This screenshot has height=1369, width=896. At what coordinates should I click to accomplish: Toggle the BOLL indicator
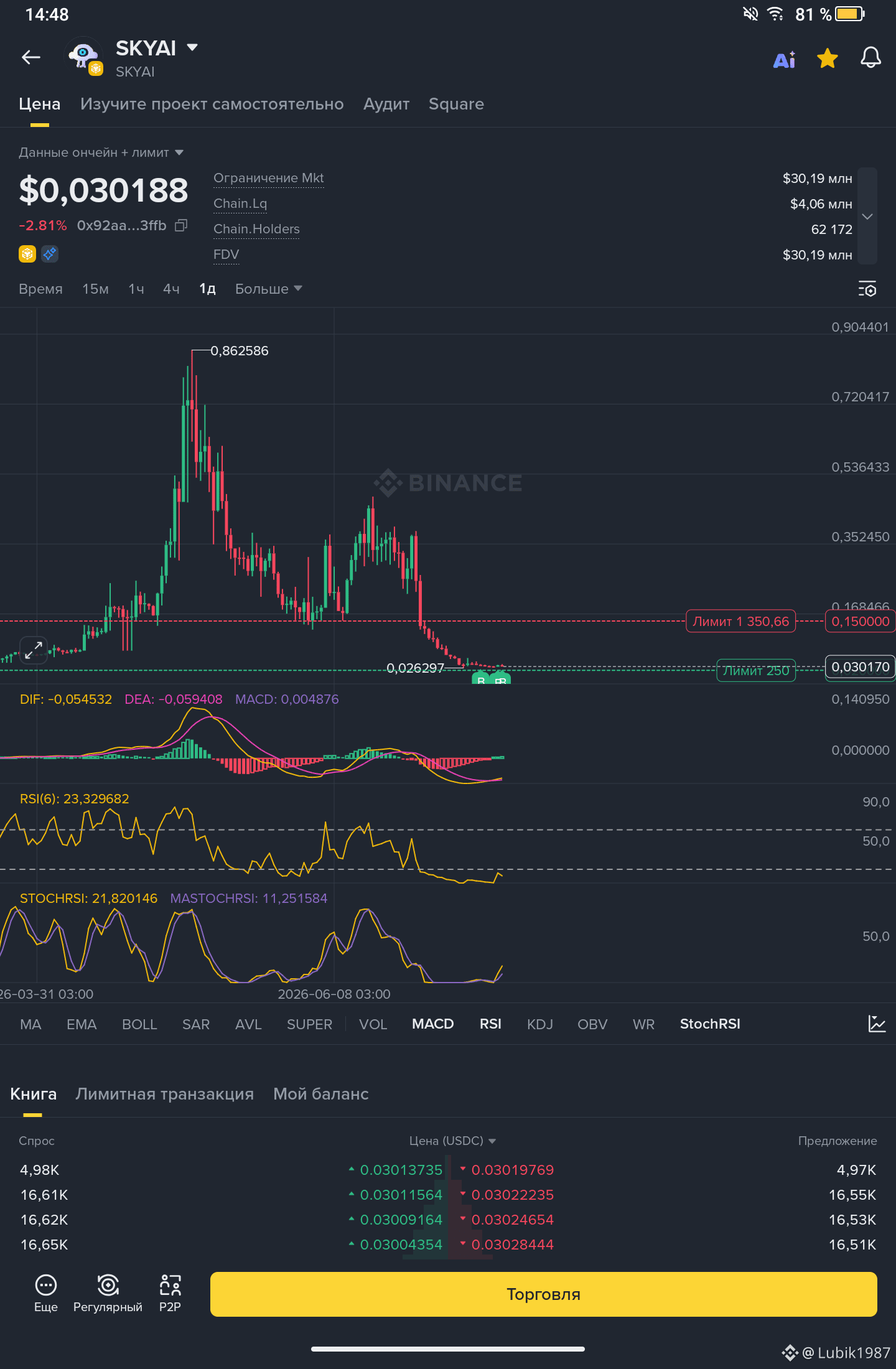point(139,1024)
